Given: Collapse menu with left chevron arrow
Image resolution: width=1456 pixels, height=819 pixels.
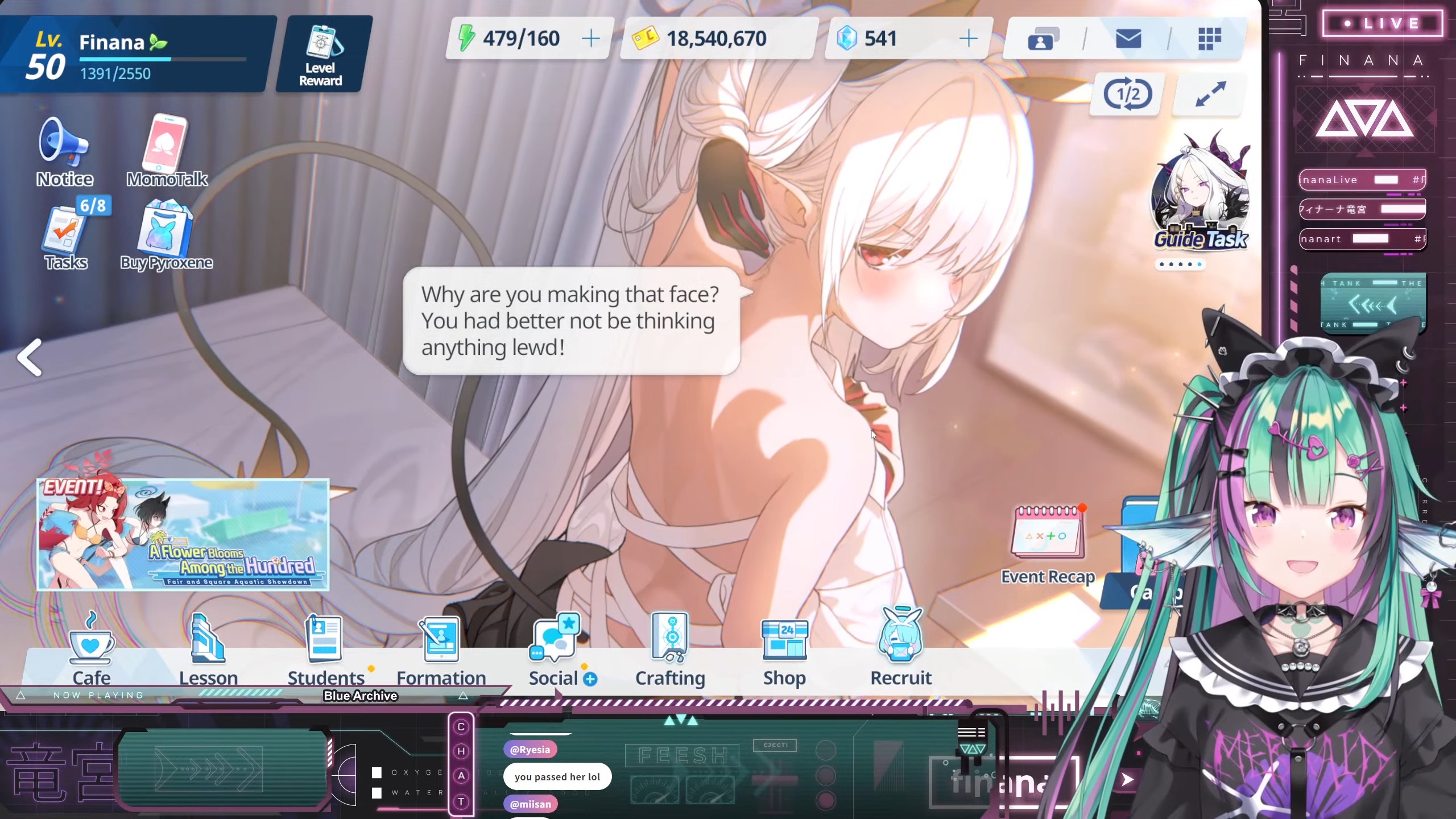Looking at the screenshot, I should (x=30, y=357).
